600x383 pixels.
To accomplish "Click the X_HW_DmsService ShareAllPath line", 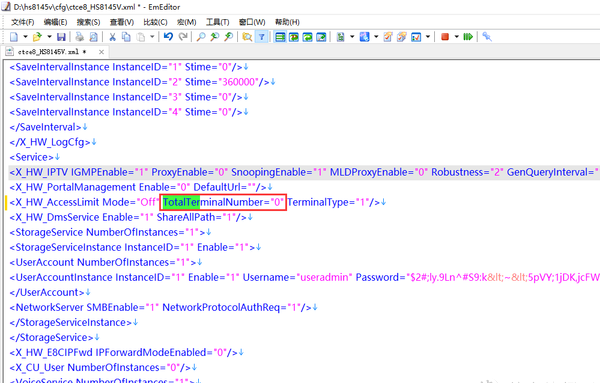I will [x=128, y=217].
